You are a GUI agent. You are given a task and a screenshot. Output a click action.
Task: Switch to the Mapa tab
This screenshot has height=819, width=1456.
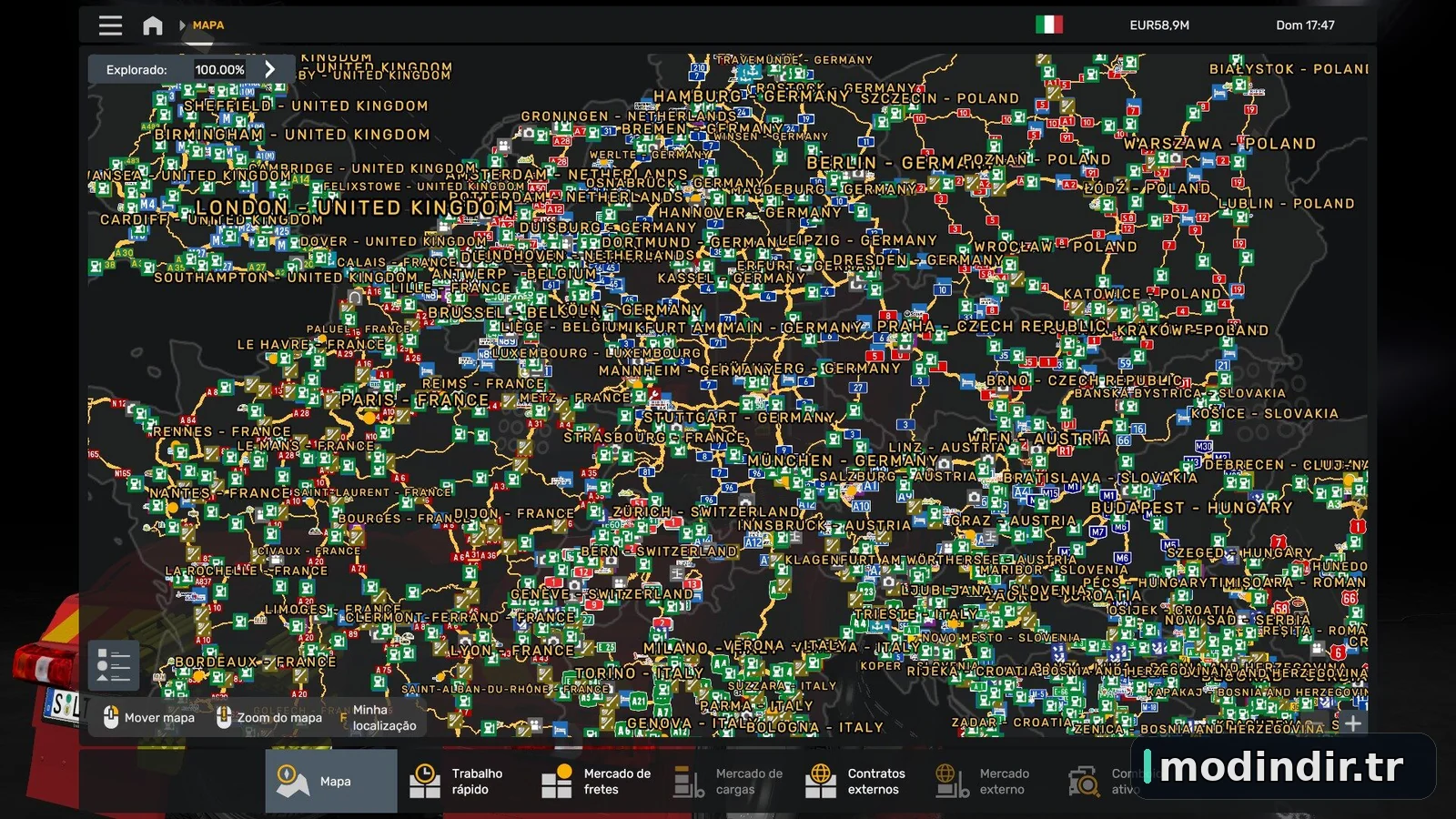click(331, 781)
